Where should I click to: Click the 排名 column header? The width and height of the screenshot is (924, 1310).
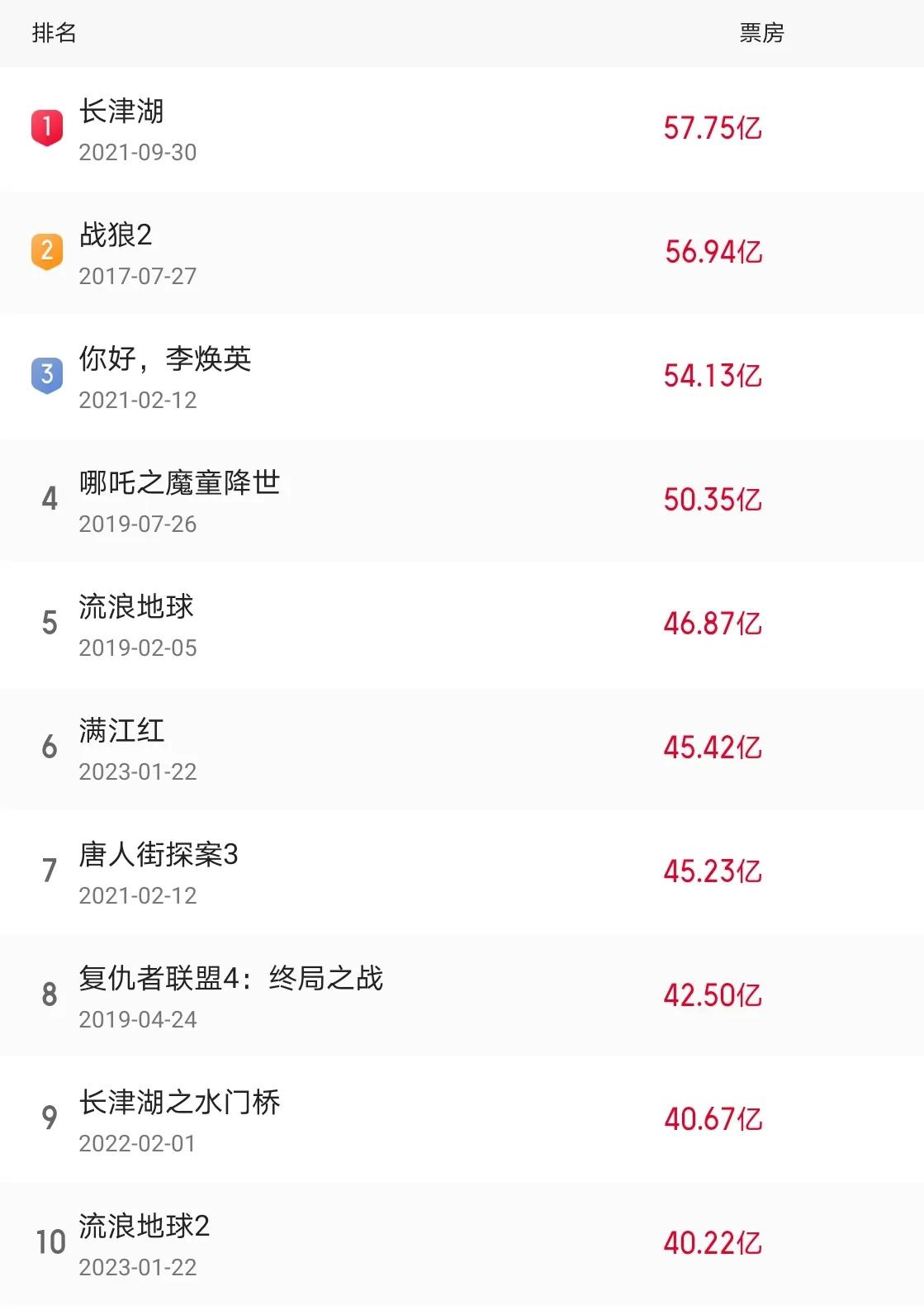click(54, 33)
